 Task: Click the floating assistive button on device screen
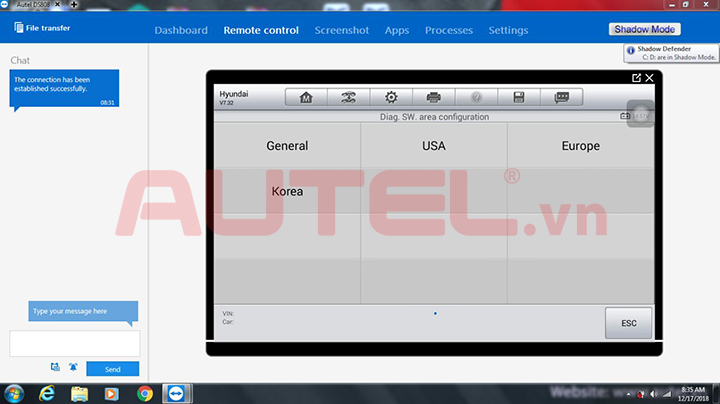641,114
